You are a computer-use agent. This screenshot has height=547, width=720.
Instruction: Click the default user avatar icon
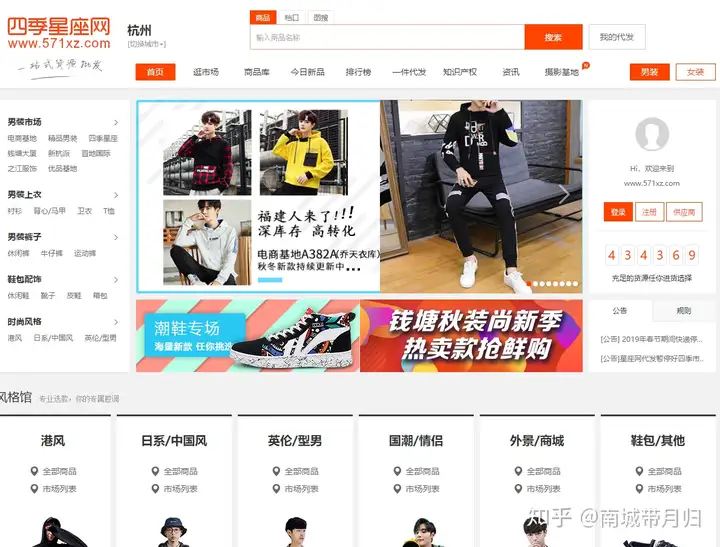click(x=652, y=134)
